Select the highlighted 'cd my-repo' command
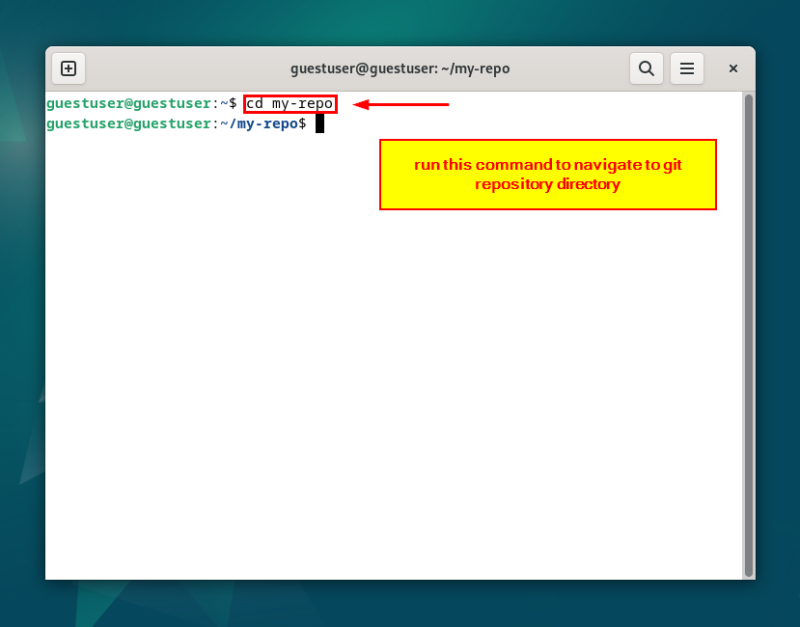The width and height of the screenshot is (800, 627). click(x=289, y=103)
